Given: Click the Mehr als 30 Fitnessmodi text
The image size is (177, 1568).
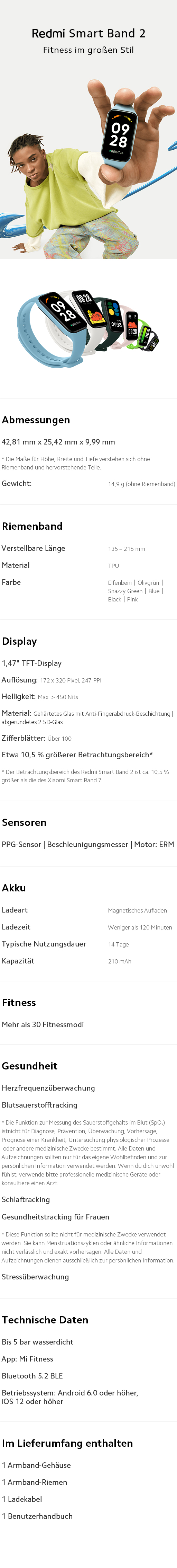Looking at the screenshot, I should (x=43, y=1024).
